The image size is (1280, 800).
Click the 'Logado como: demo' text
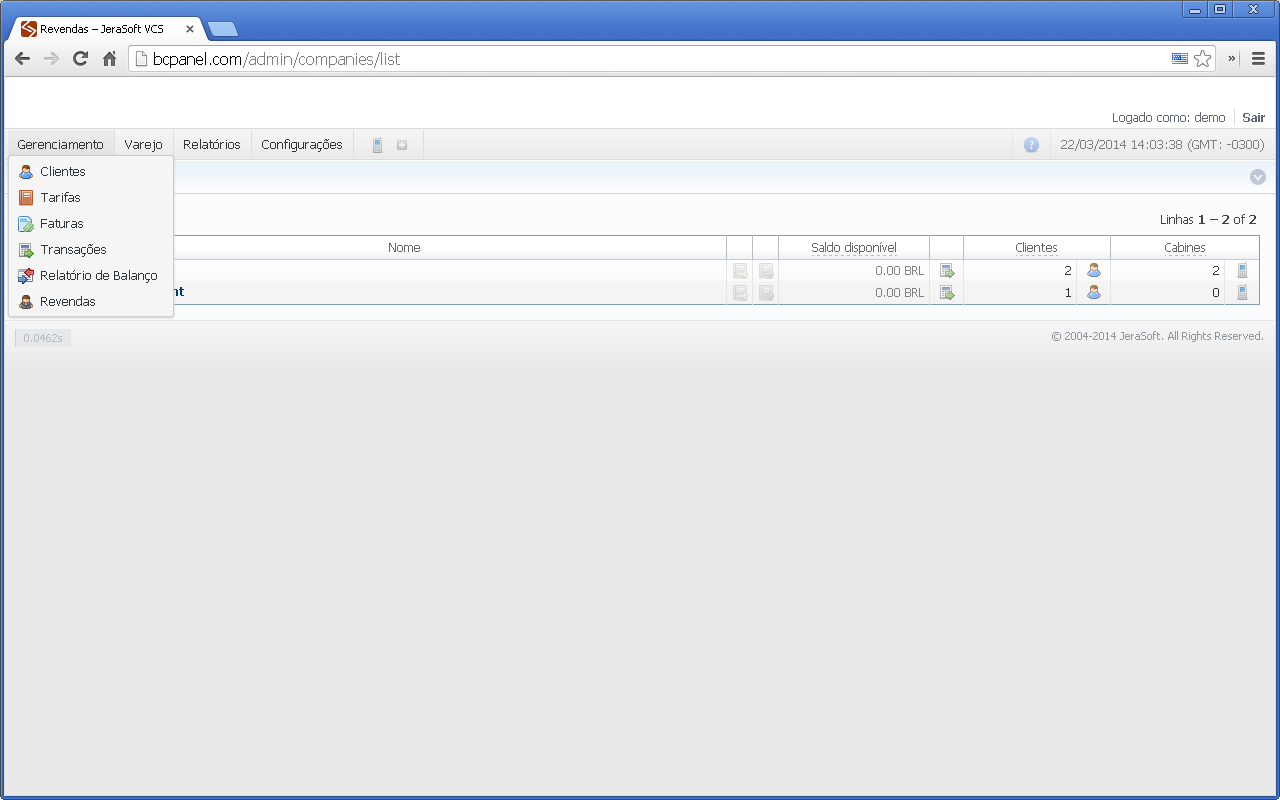click(1168, 117)
